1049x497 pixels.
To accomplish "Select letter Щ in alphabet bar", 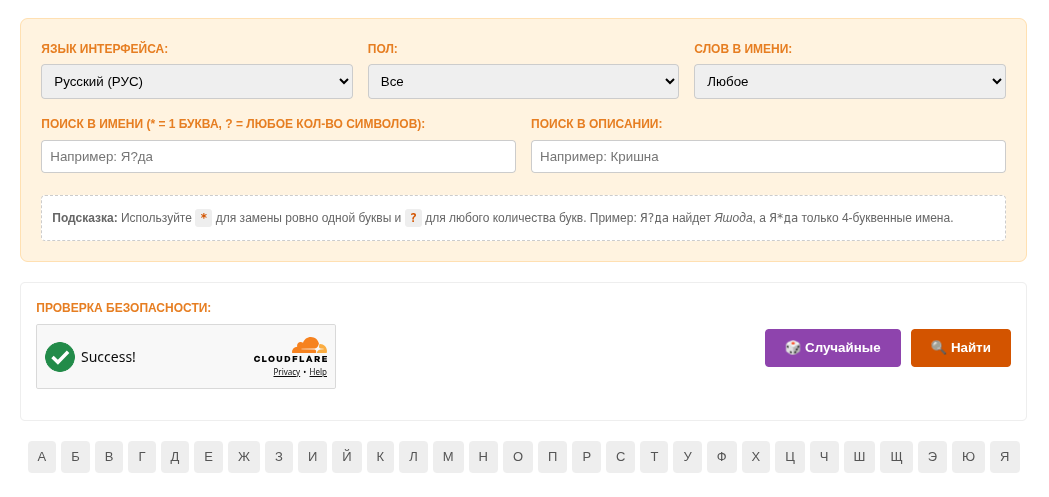I will click(896, 457).
